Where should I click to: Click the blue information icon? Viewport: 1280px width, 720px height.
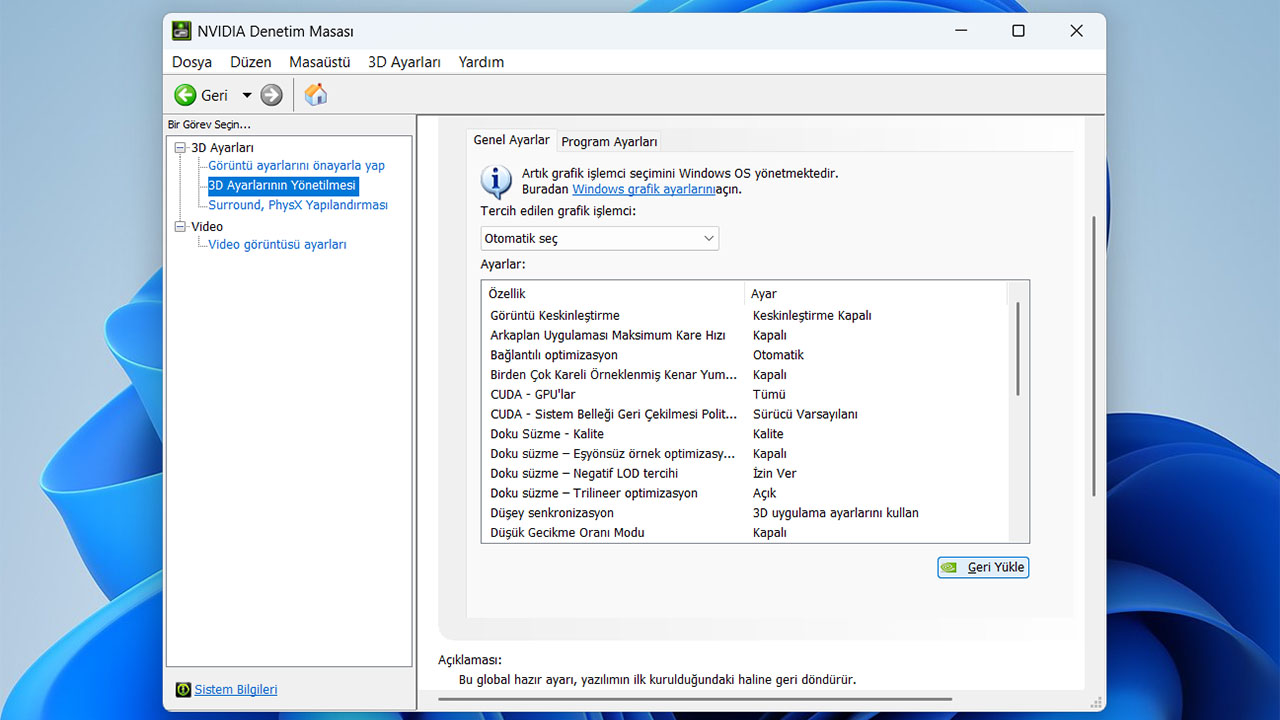[x=496, y=181]
